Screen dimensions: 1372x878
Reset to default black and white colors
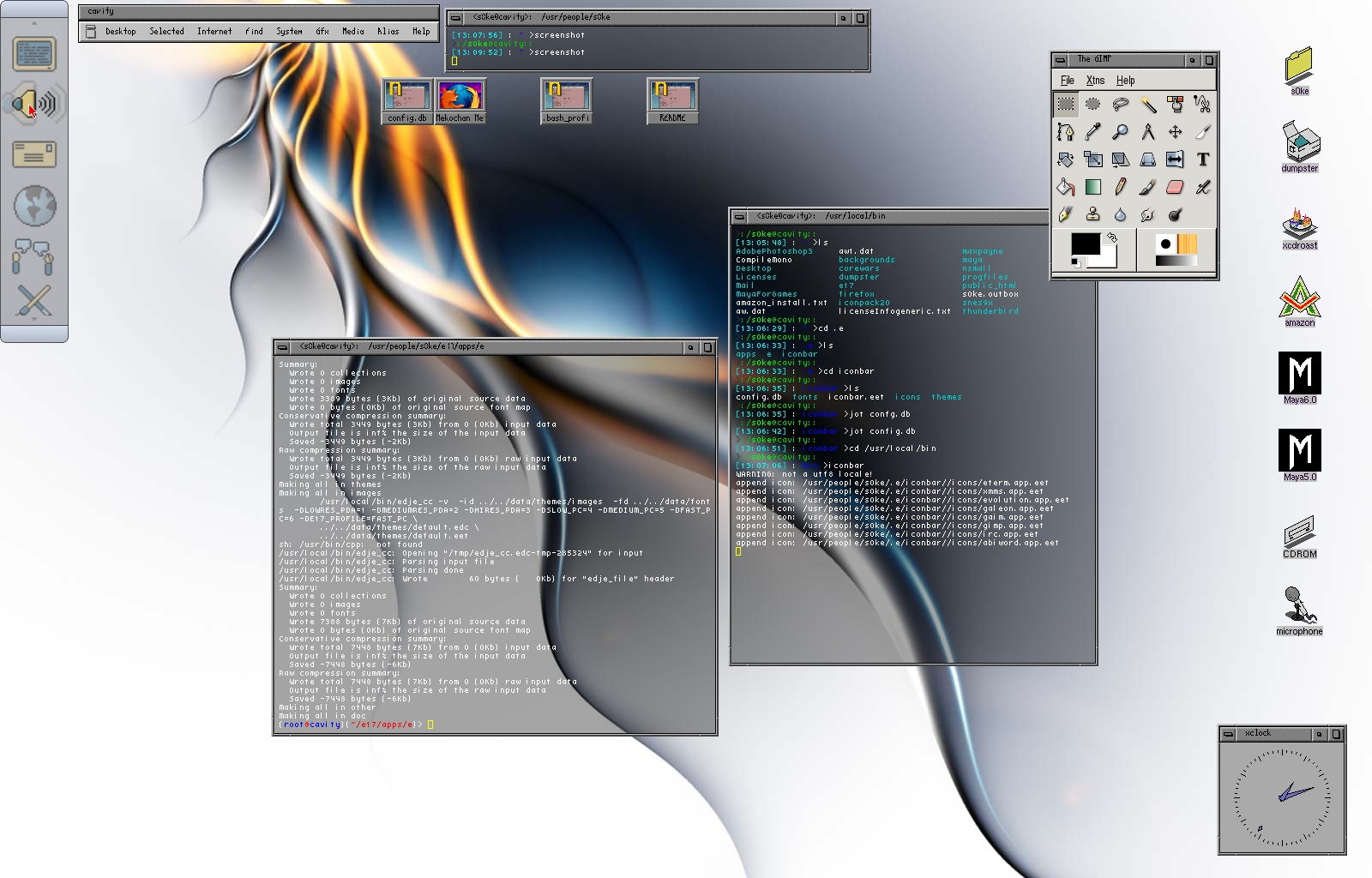[1075, 262]
